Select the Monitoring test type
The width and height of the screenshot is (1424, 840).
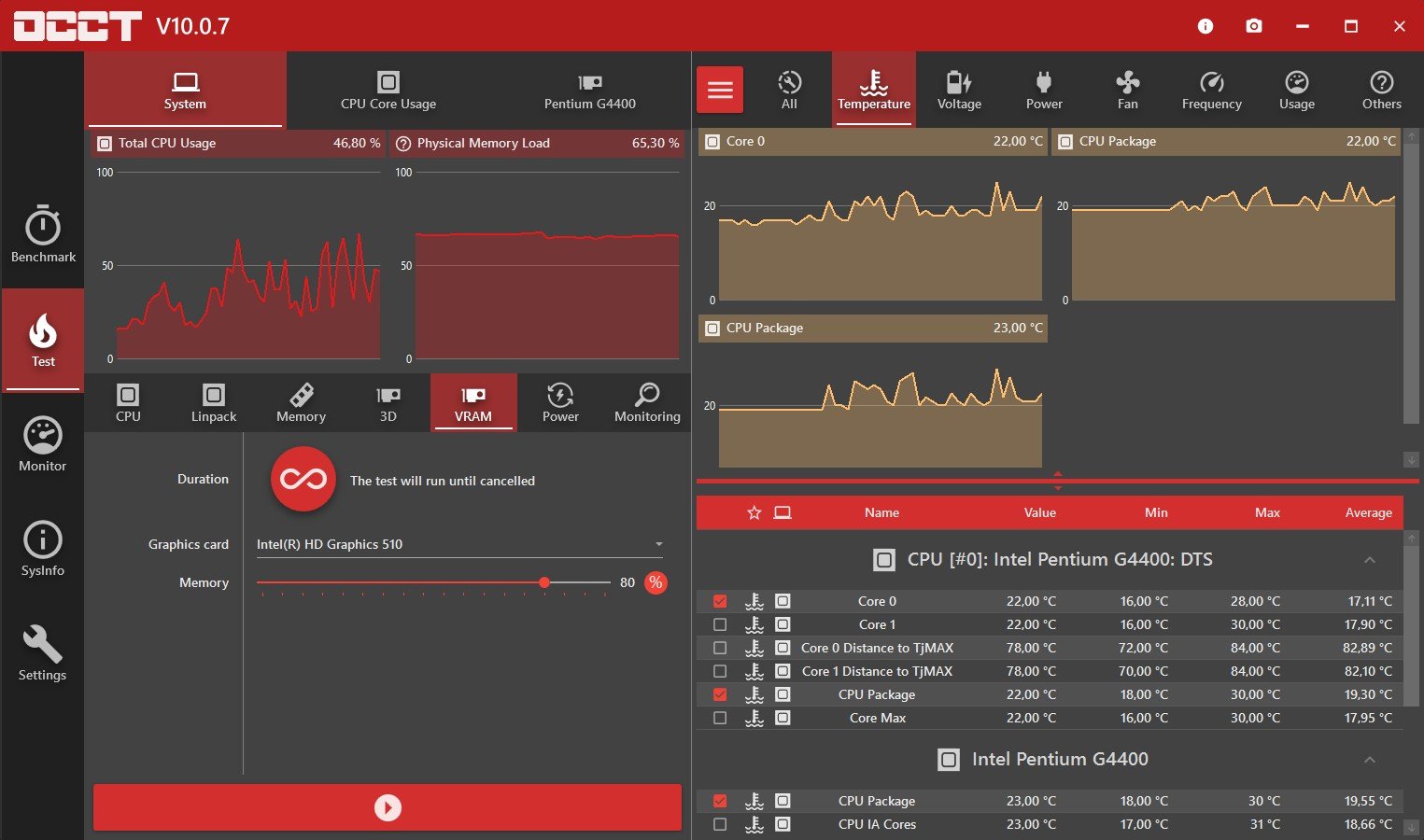[647, 402]
